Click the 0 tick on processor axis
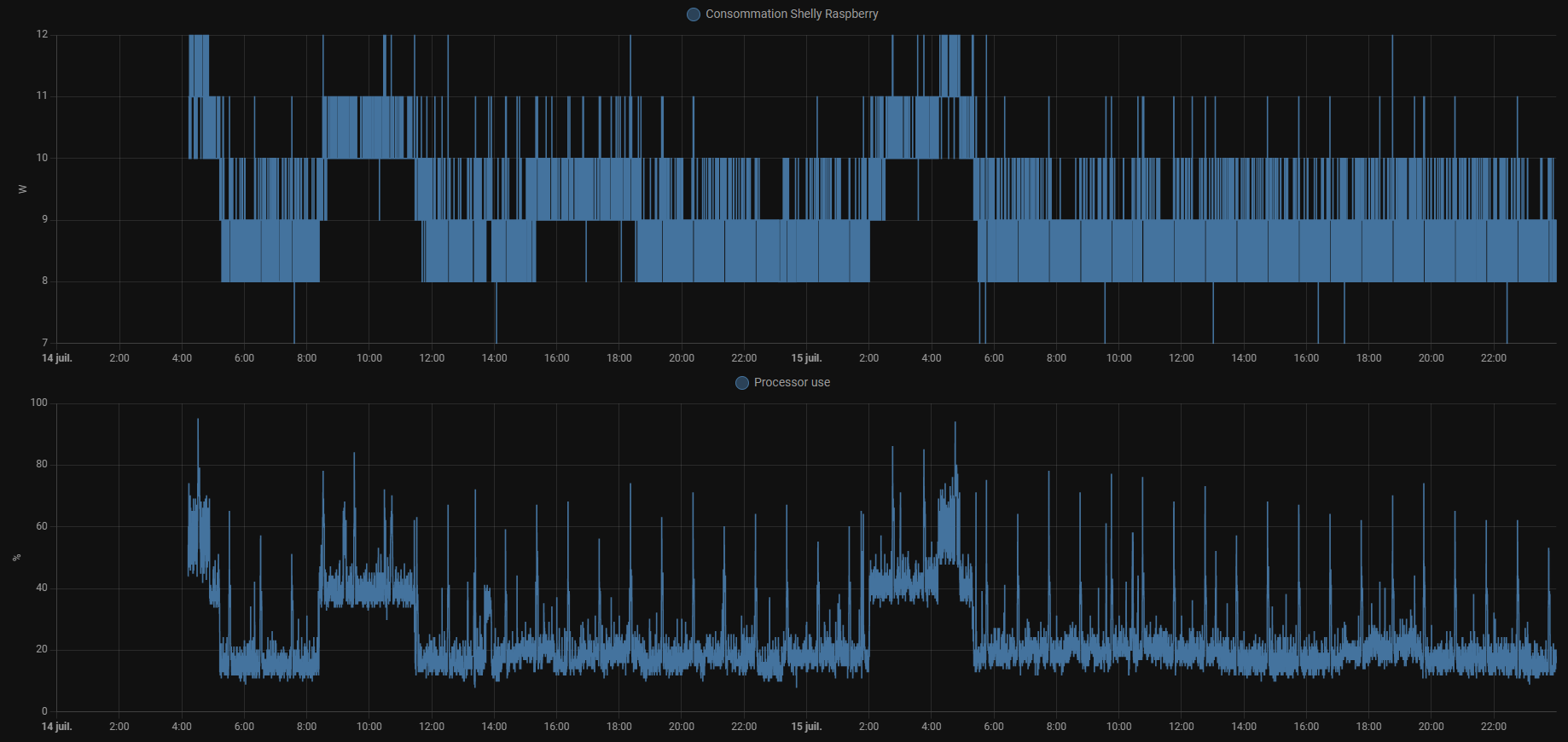Viewport: 1568px width, 742px height. 45,711
